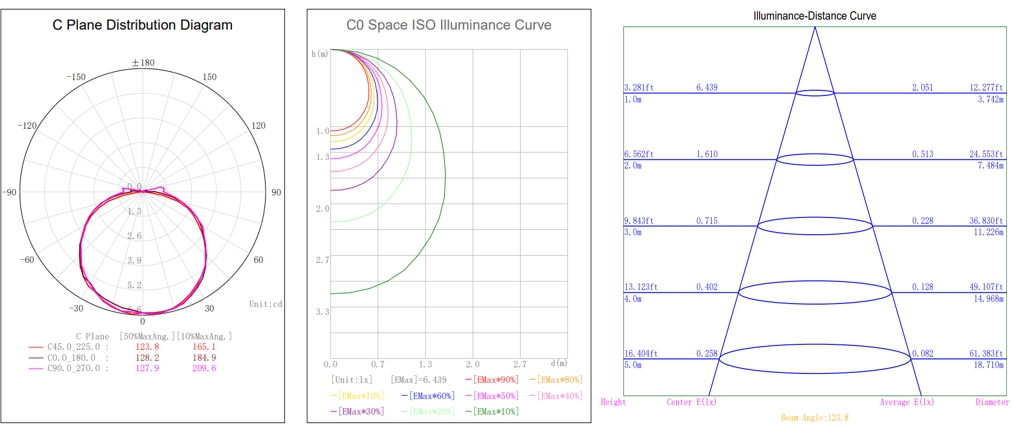Viewport: 1012px width, 427px height.
Task: Click the '1.610' center illuminance value
Action: click(x=707, y=154)
